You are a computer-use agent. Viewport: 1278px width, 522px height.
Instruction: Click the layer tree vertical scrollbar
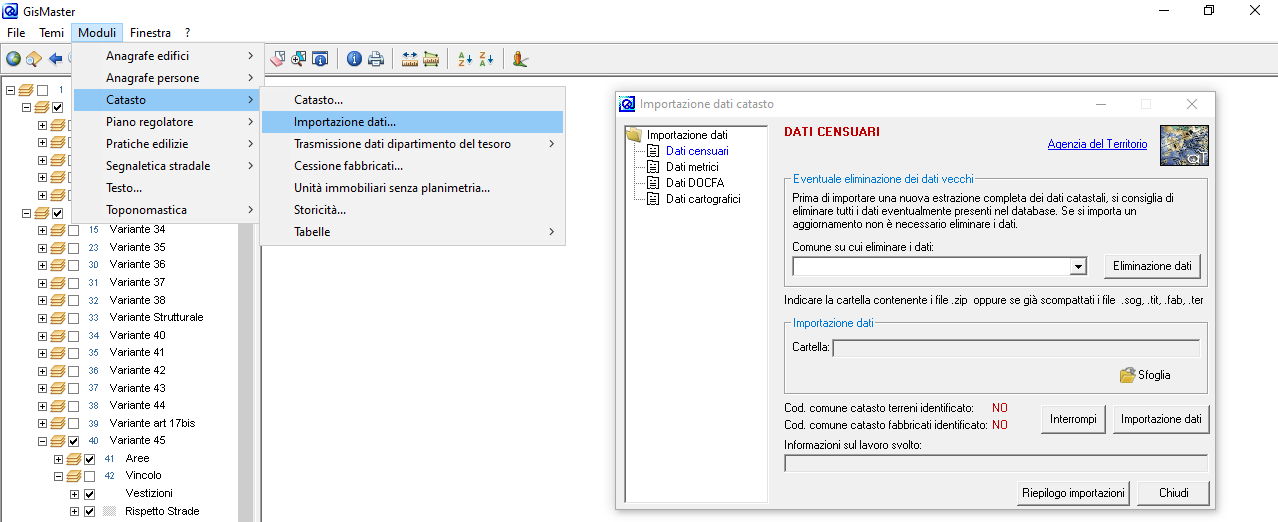[246, 300]
